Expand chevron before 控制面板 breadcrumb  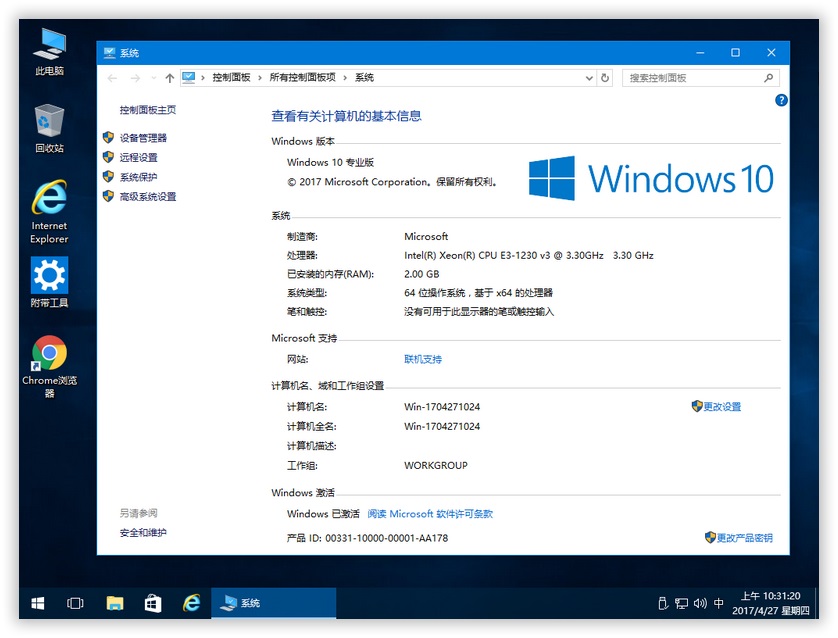203,78
